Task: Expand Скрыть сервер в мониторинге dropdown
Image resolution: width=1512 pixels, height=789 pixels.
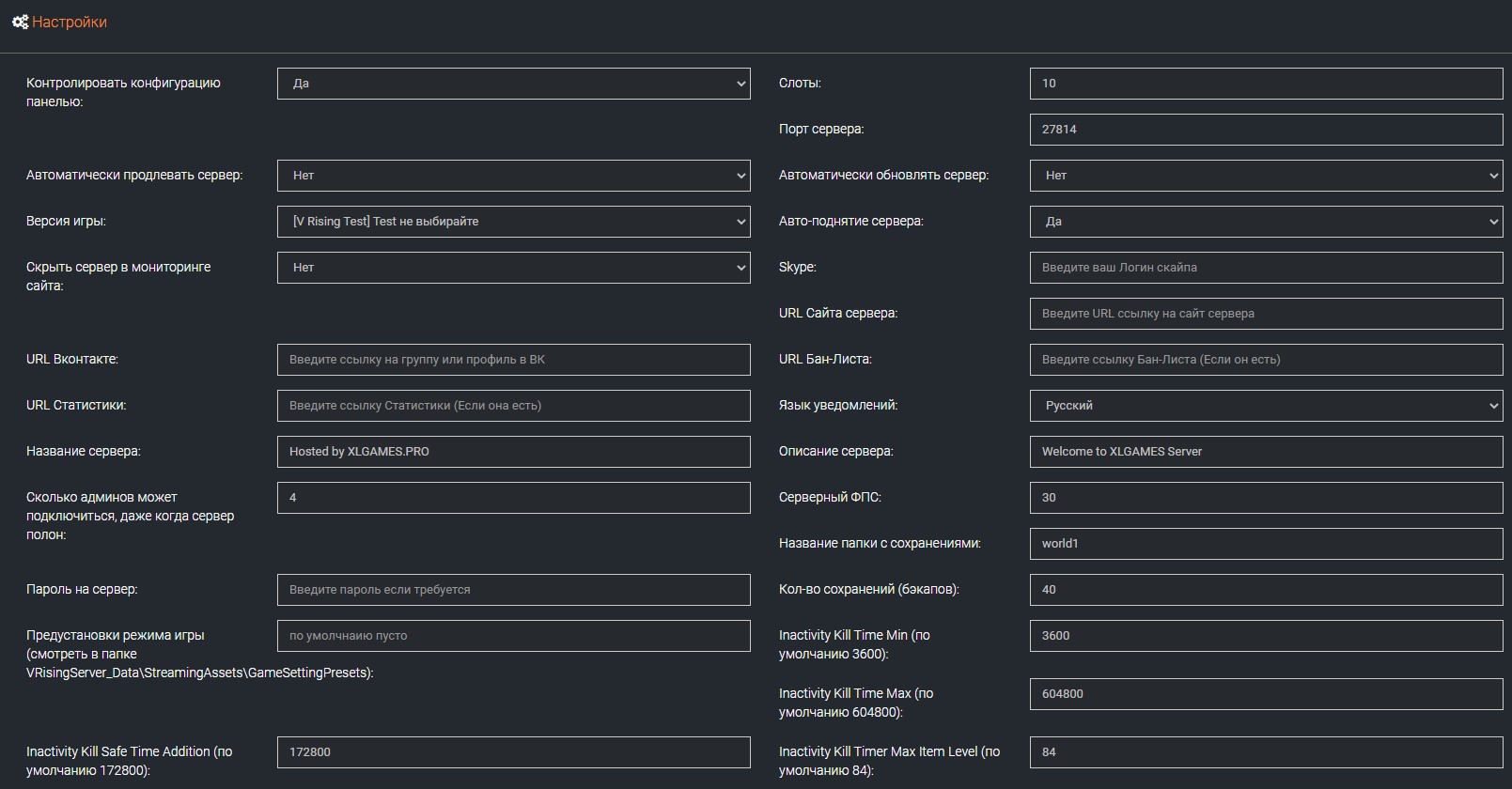Action: [x=513, y=268]
